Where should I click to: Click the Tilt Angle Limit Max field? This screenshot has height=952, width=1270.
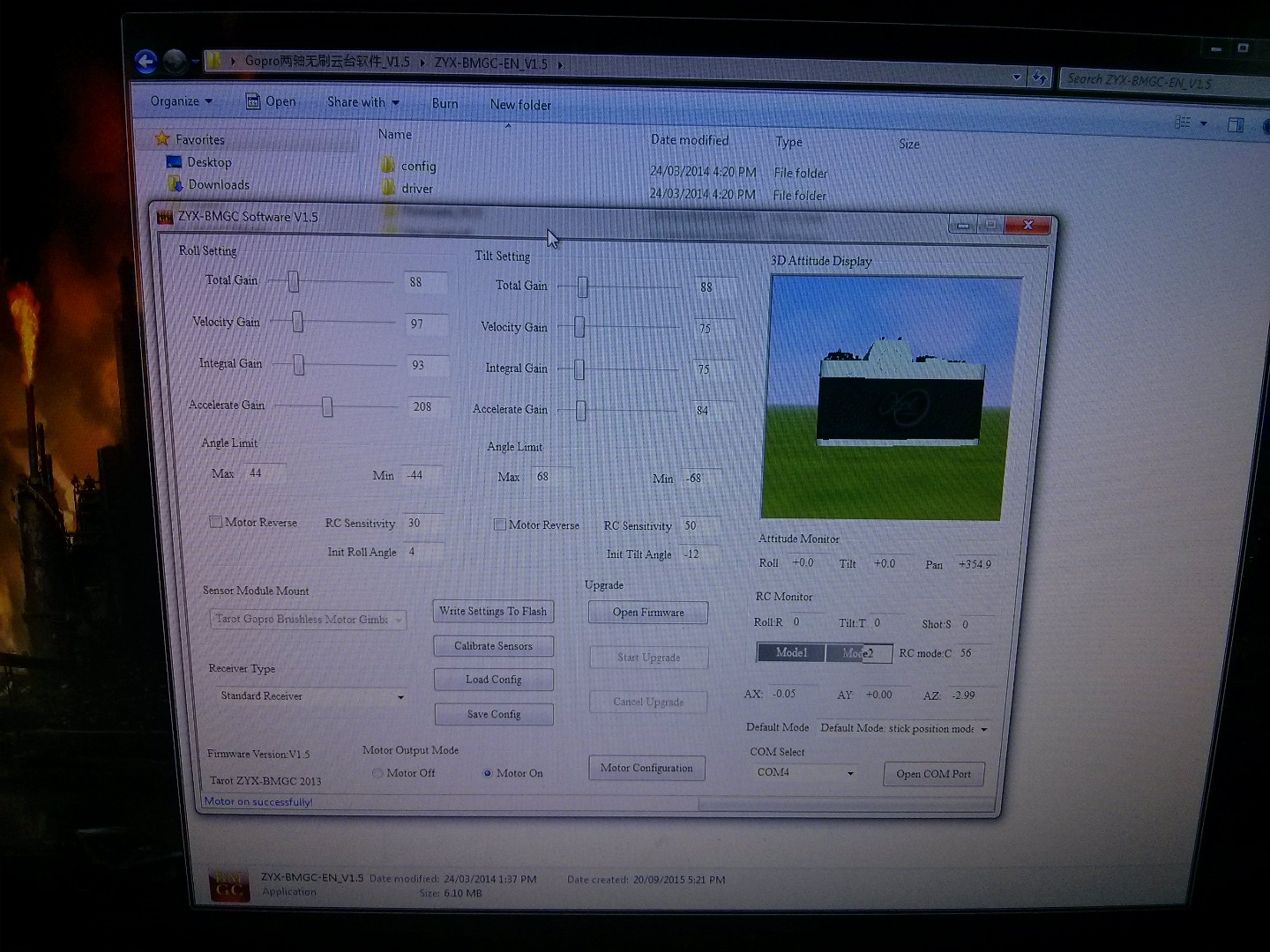[x=552, y=477]
